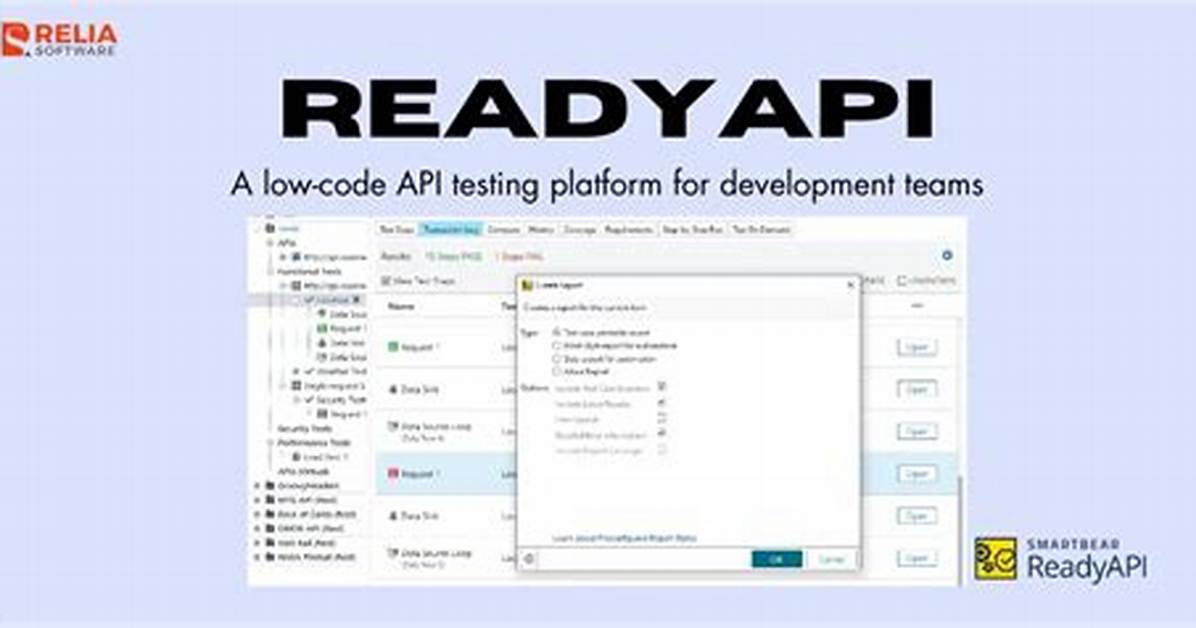1196x628 pixels.
Task: Click the Name column header
Action: (401, 306)
